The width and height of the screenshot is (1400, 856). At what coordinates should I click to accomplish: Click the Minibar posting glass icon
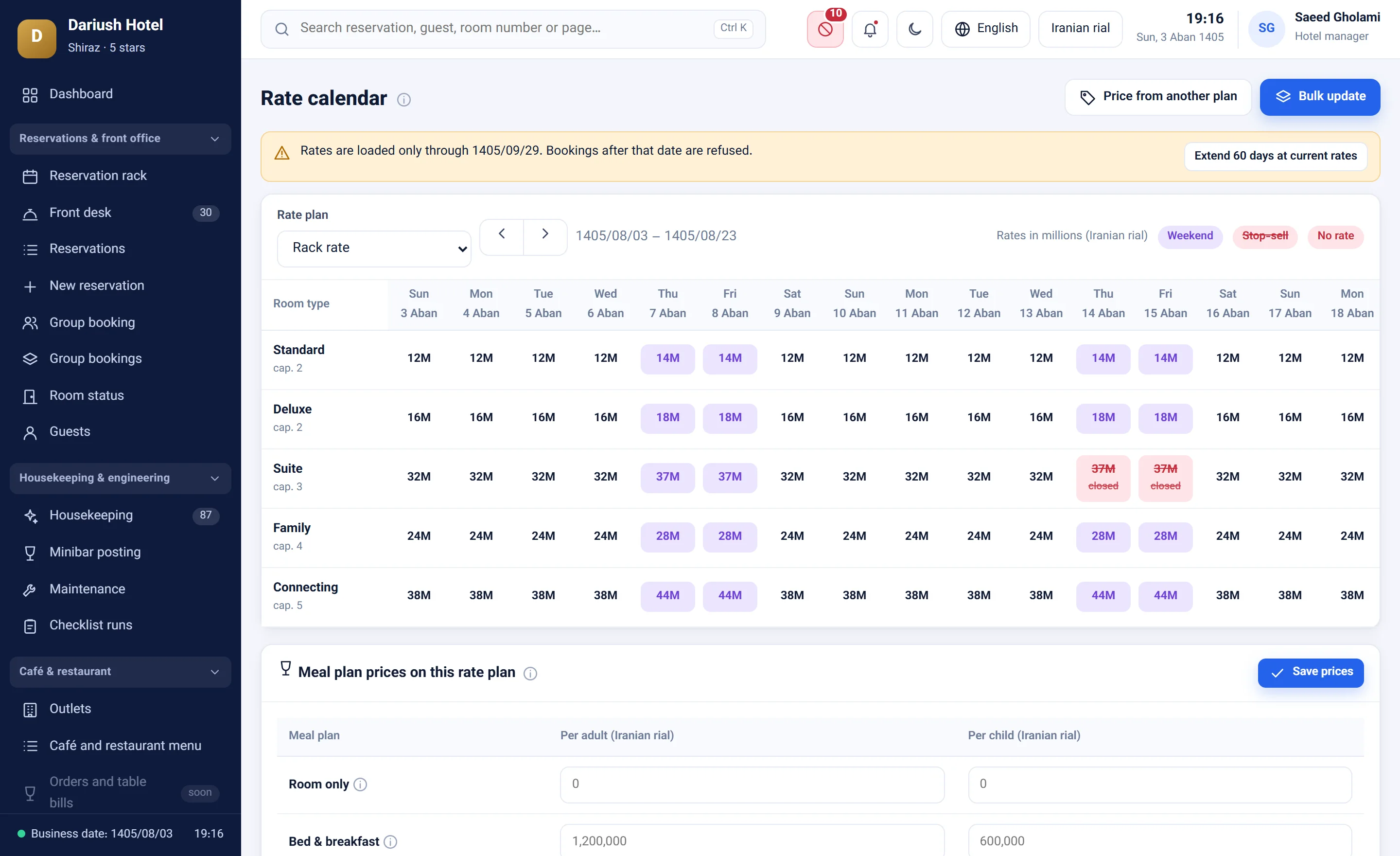[x=30, y=553]
